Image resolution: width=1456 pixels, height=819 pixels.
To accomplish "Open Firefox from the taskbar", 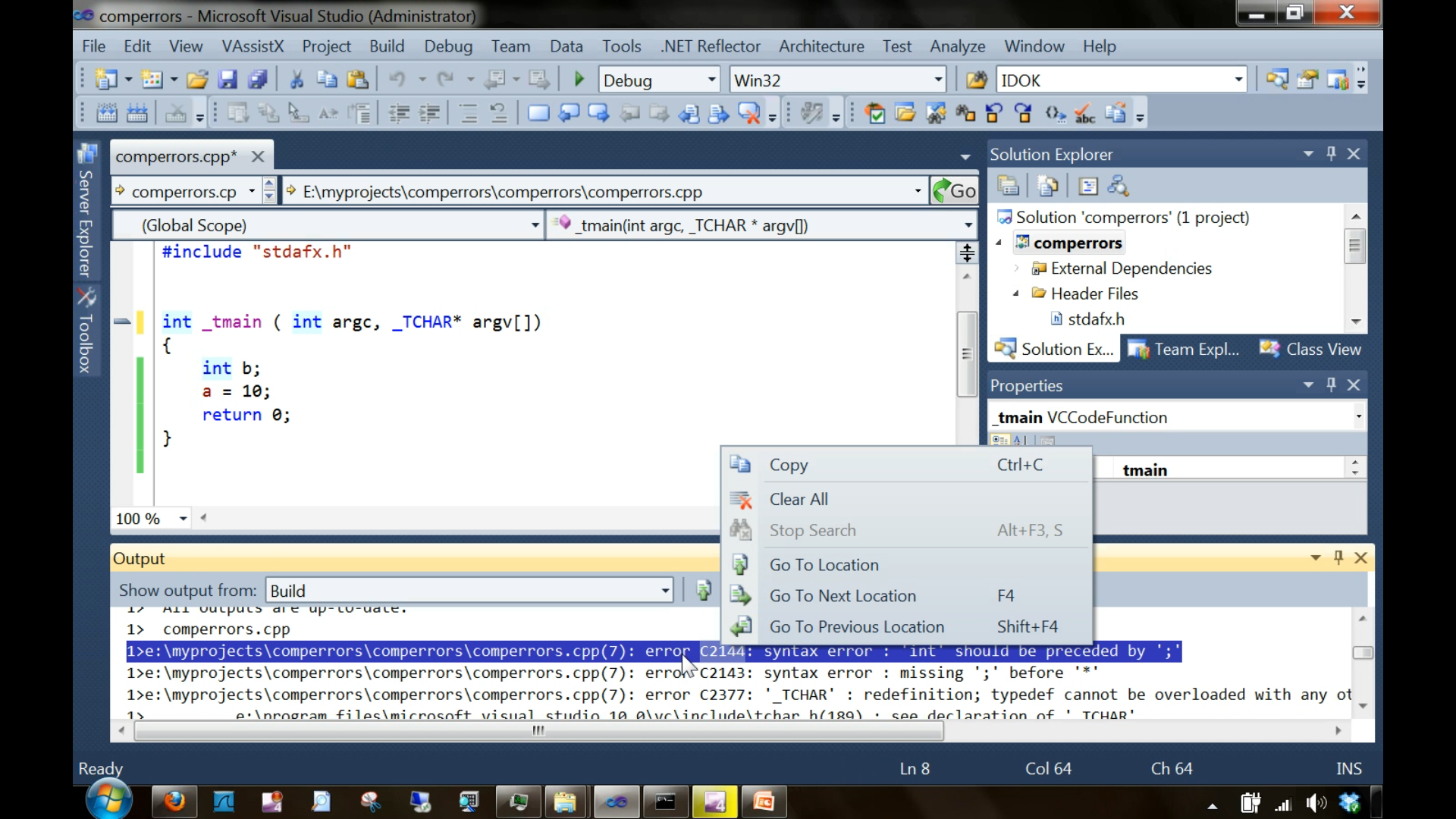I will point(174,802).
